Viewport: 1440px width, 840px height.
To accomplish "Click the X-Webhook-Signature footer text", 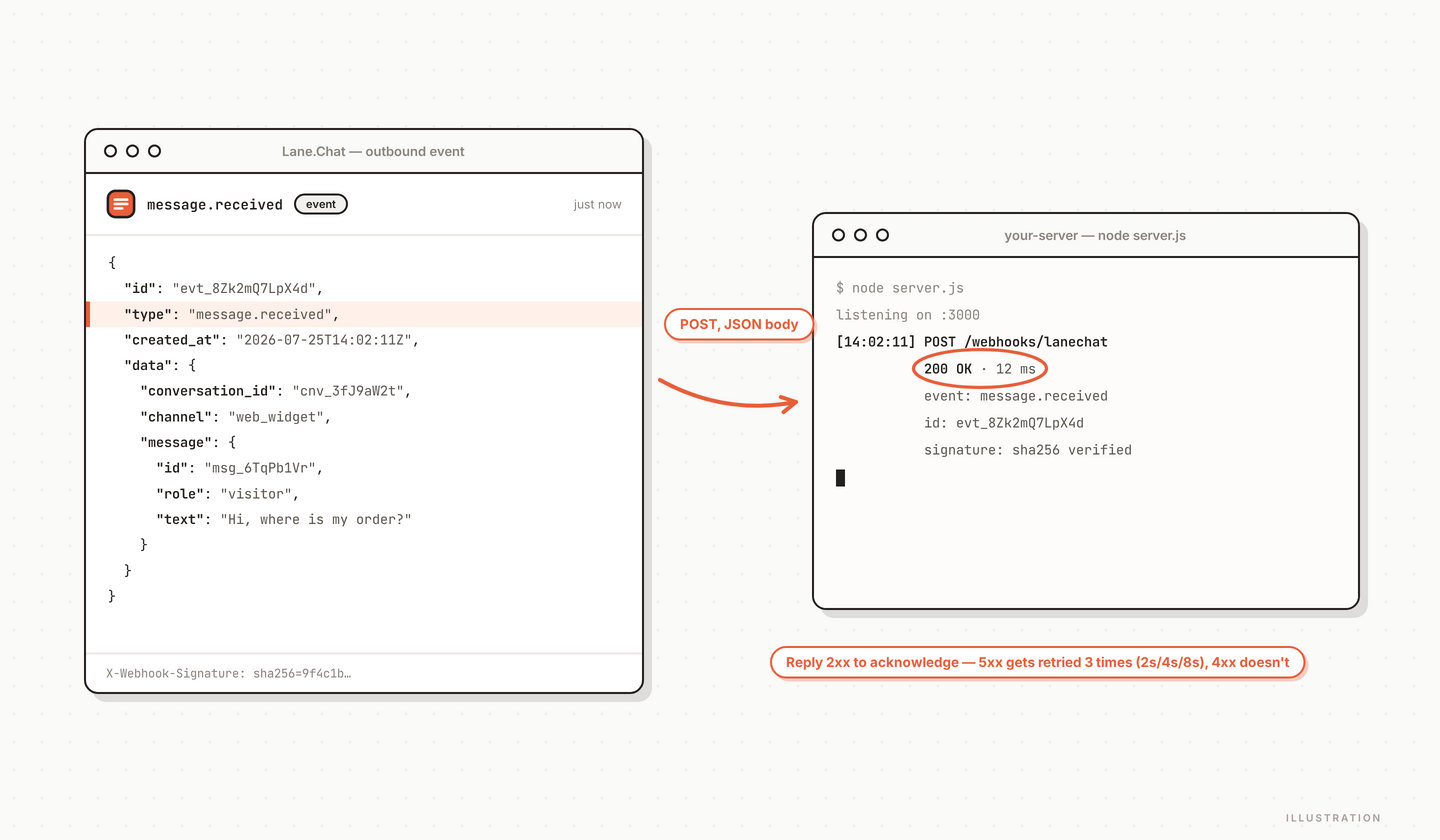I will click(228, 673).
